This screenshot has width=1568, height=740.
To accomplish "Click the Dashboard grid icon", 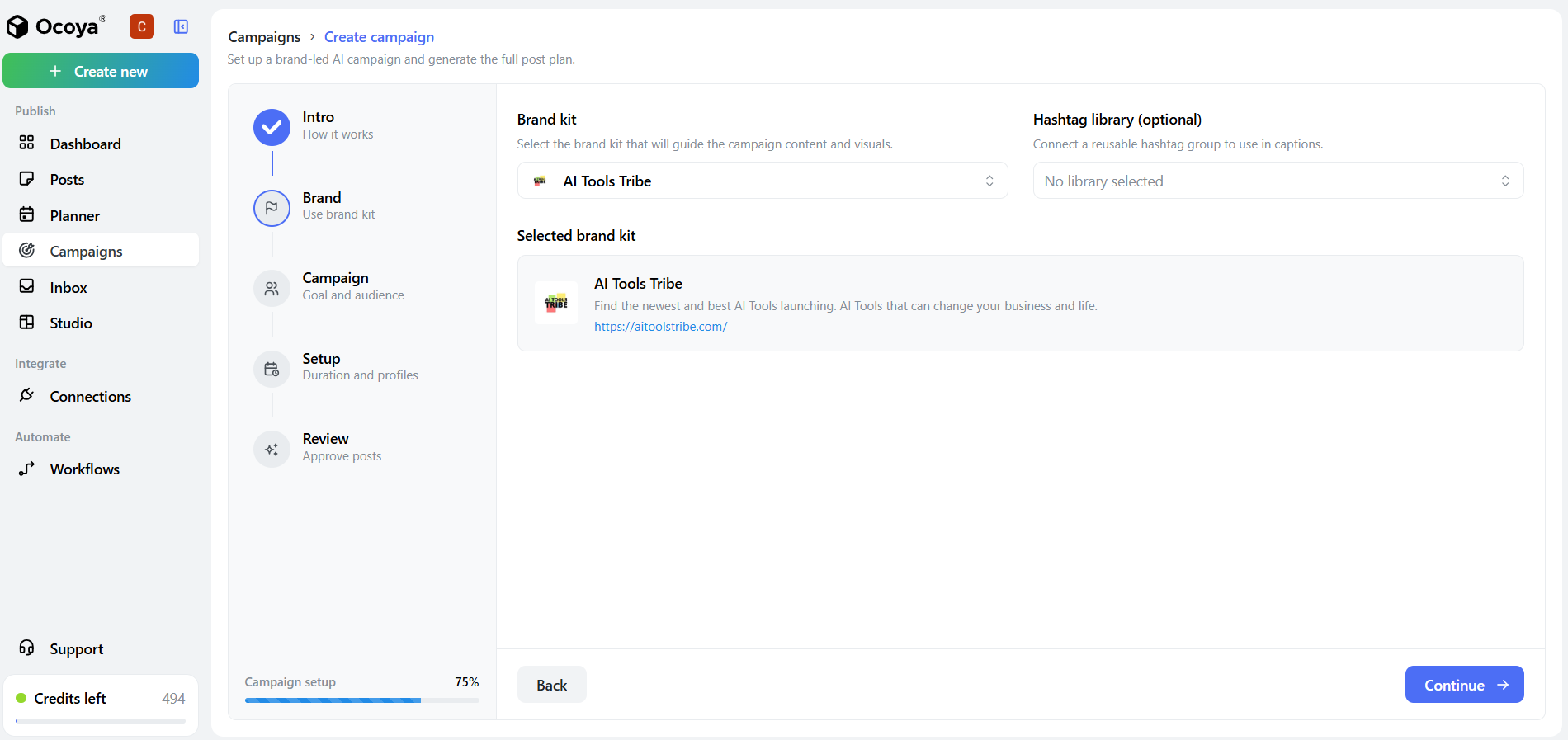I will [x=26, y=143].
